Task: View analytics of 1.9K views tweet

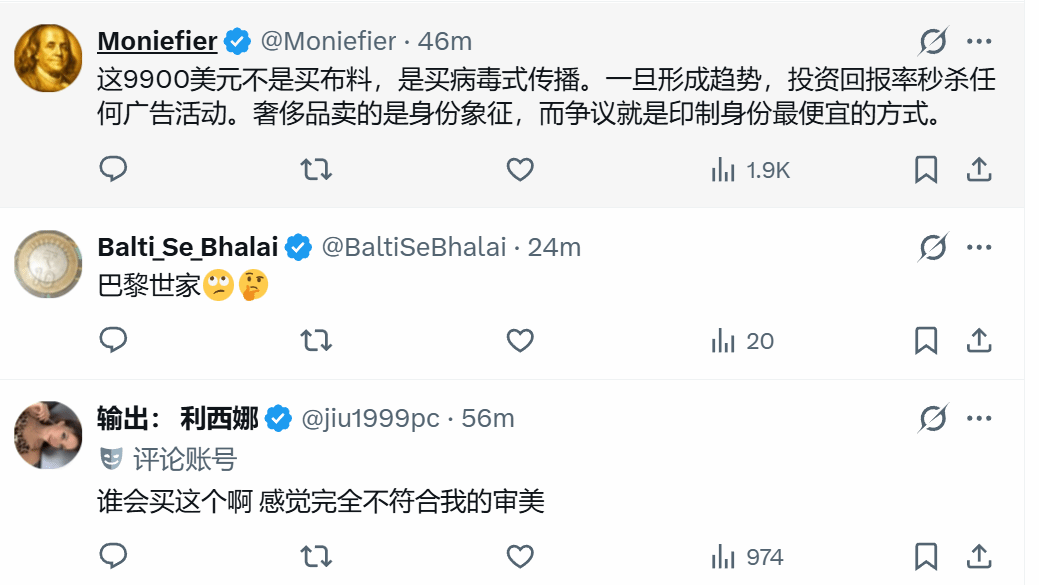Action: 750,170
